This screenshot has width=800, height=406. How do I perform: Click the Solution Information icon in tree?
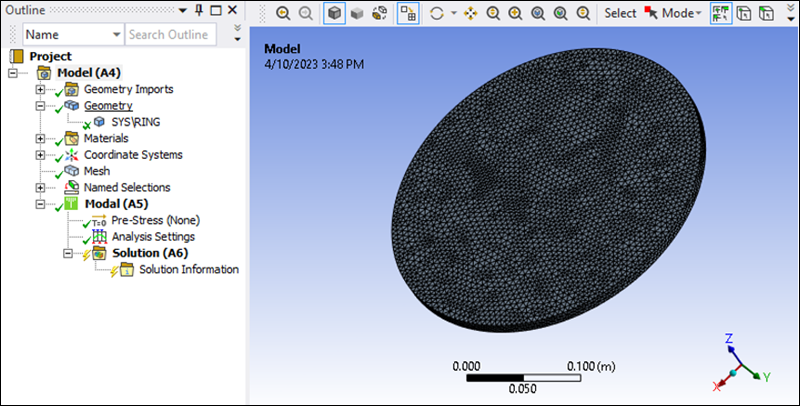pos(127,269)
